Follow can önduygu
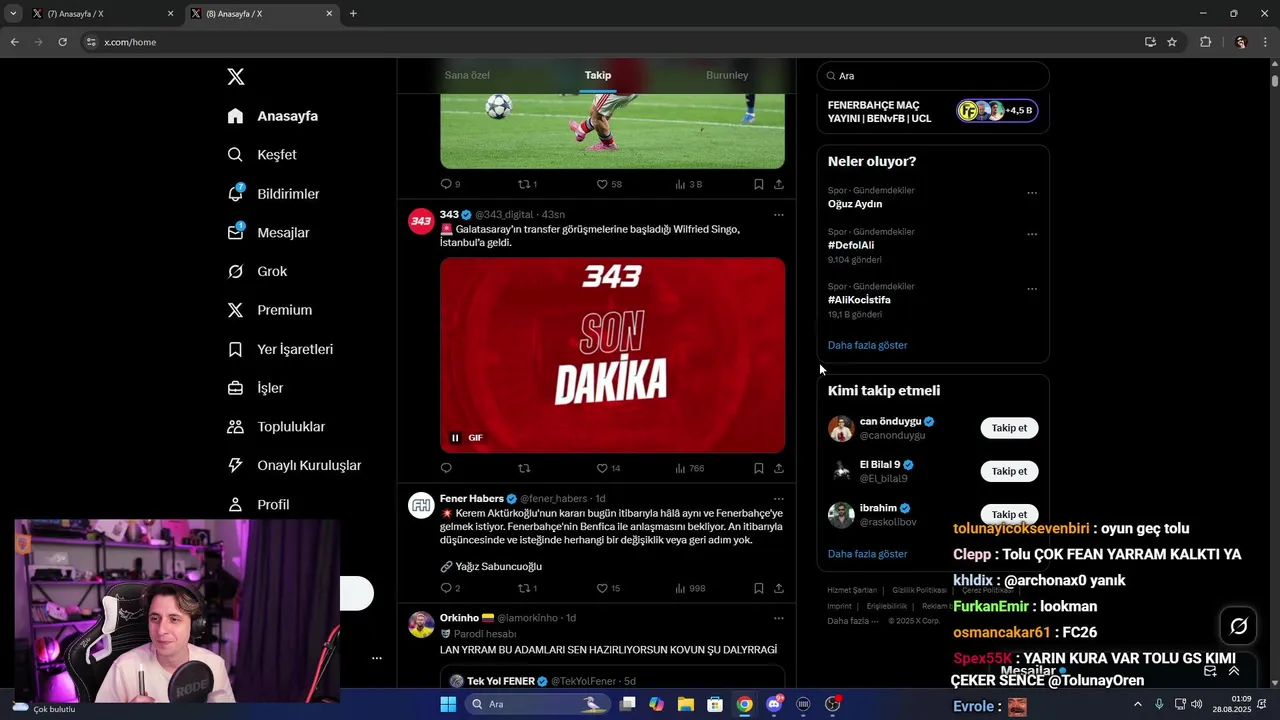Image resolution: width=1280 pixels, height=720 pixels. (x=1009, y=428)
